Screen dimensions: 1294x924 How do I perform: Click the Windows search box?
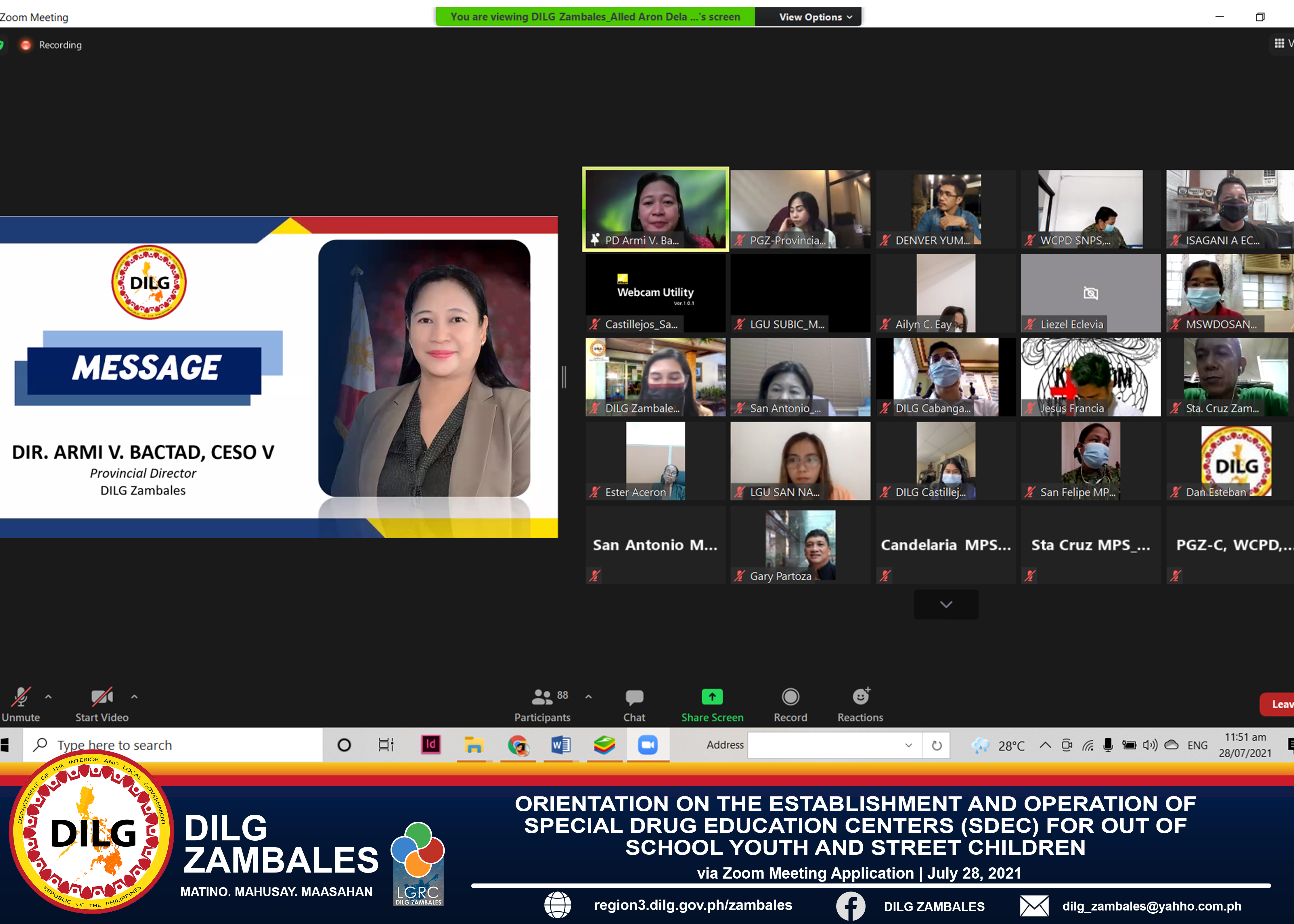point(173,745)
